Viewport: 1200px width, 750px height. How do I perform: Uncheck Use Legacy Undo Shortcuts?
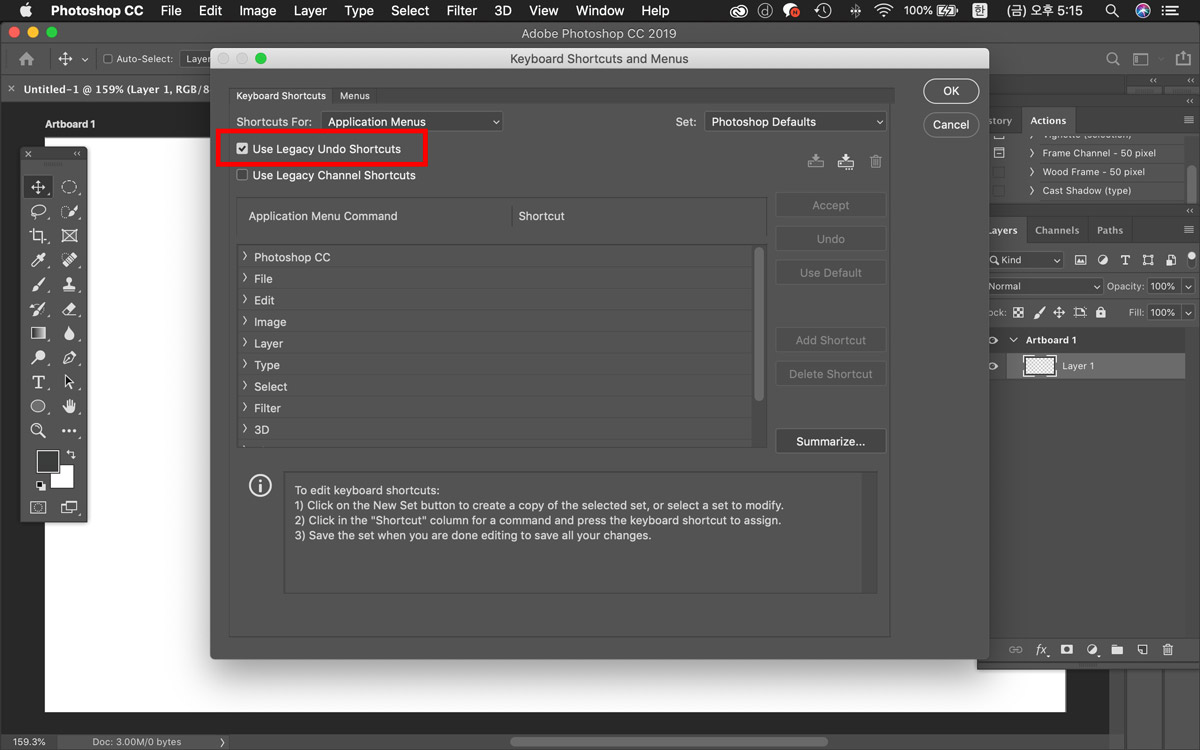coord(242,149)
